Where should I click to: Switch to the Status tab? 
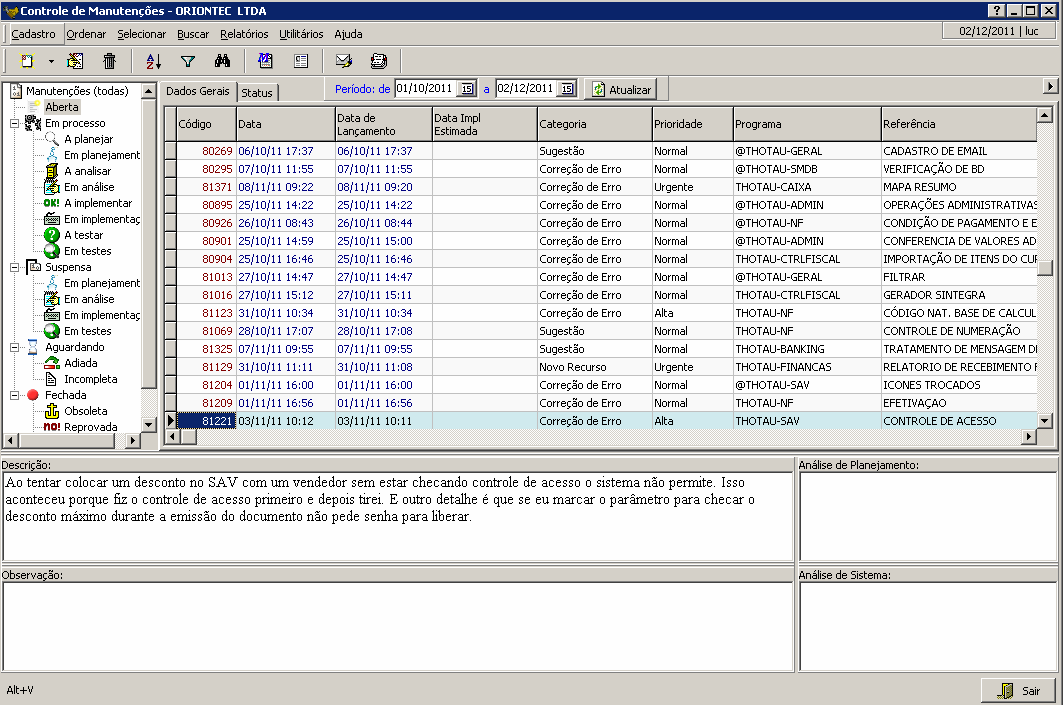pos(257,92)
